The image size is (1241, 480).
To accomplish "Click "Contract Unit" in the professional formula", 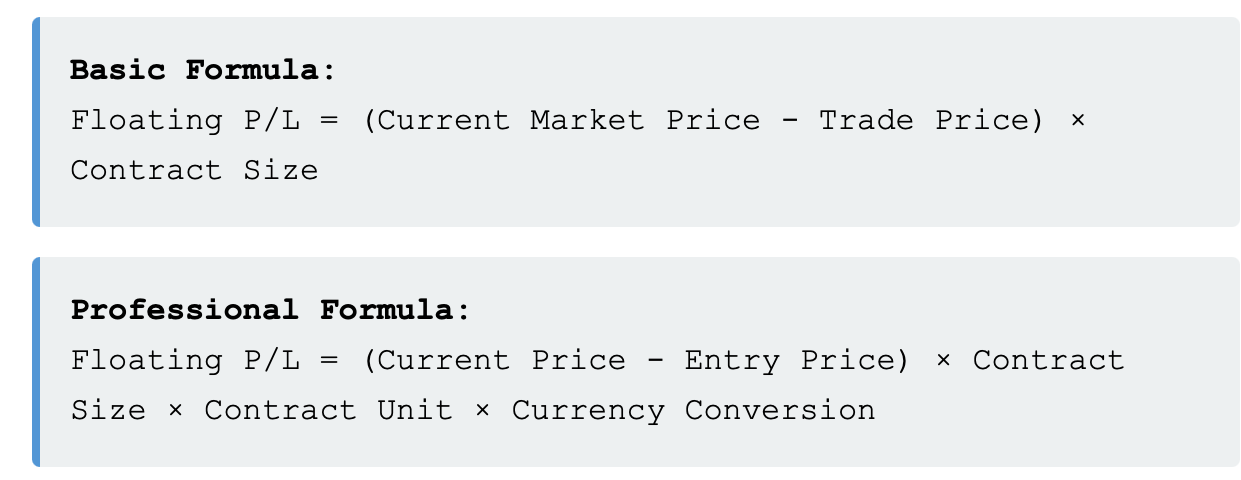I will pyautogui.click(x=328, y=410).
